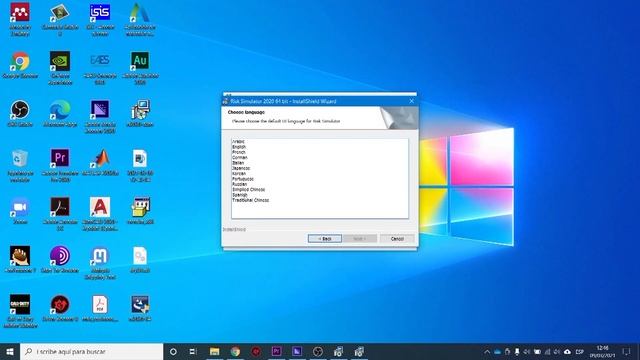Select Japanese in the language list
The height and width of the screenshot is (360, 640).
241,168
